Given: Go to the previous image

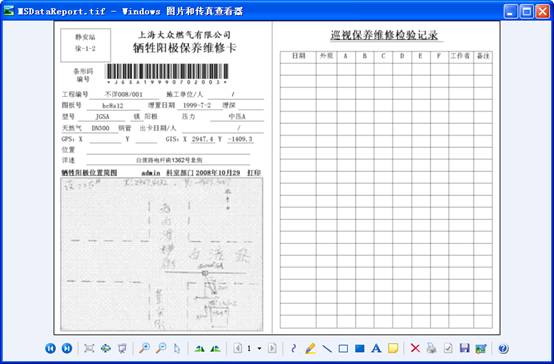Looking at the screenshot, I should click(51, 348).
